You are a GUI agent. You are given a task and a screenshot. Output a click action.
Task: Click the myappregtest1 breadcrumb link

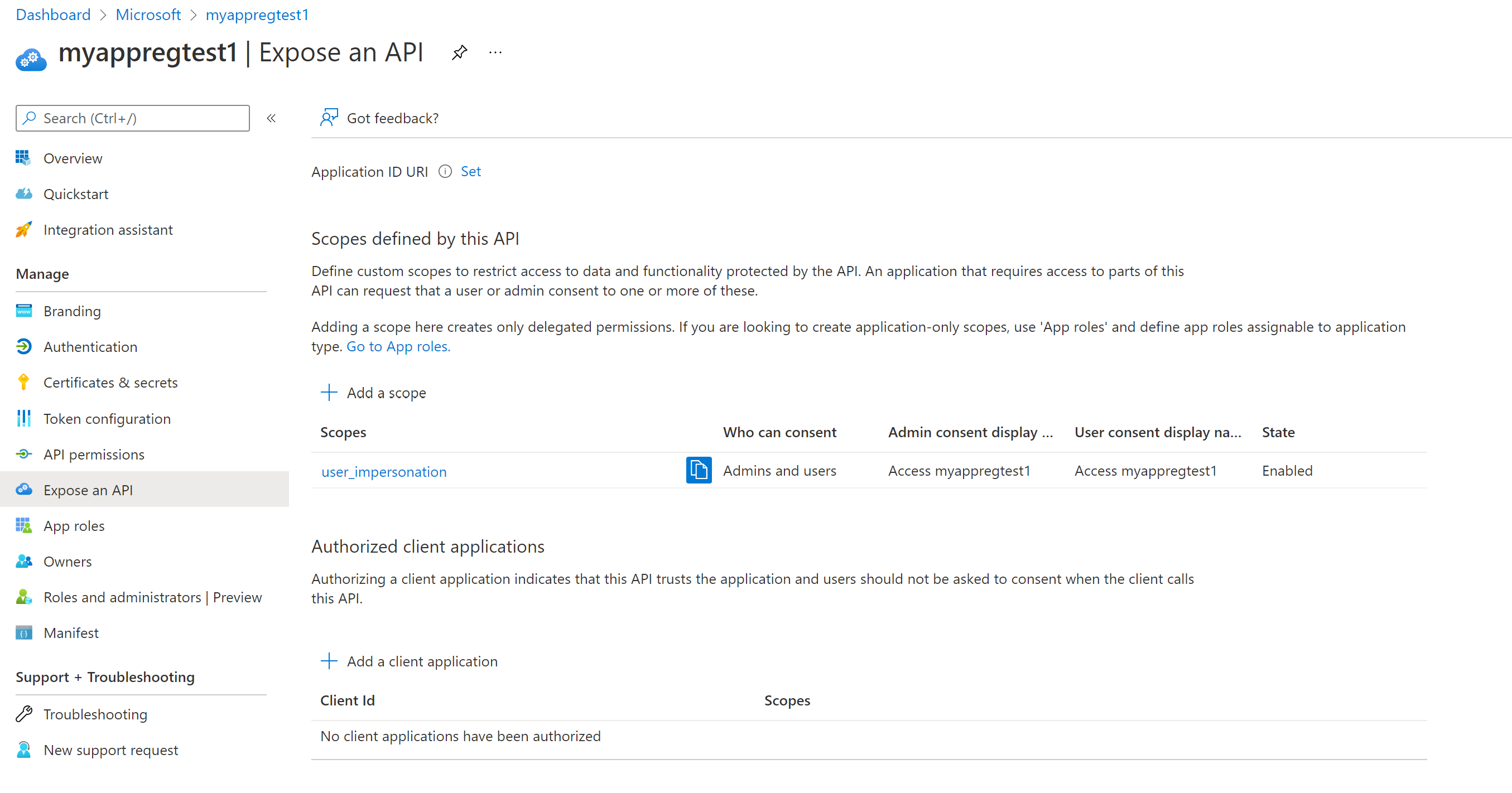pos(257,14)
